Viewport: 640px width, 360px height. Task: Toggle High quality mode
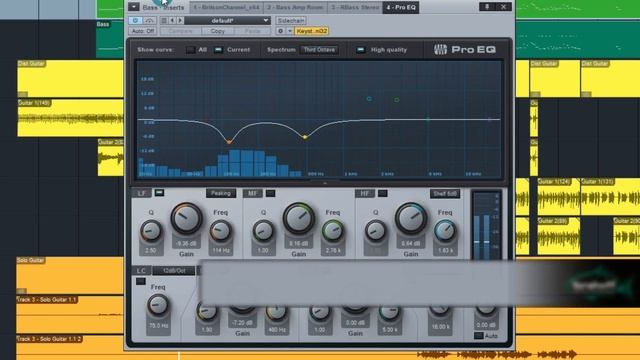[x=360, y=50]
